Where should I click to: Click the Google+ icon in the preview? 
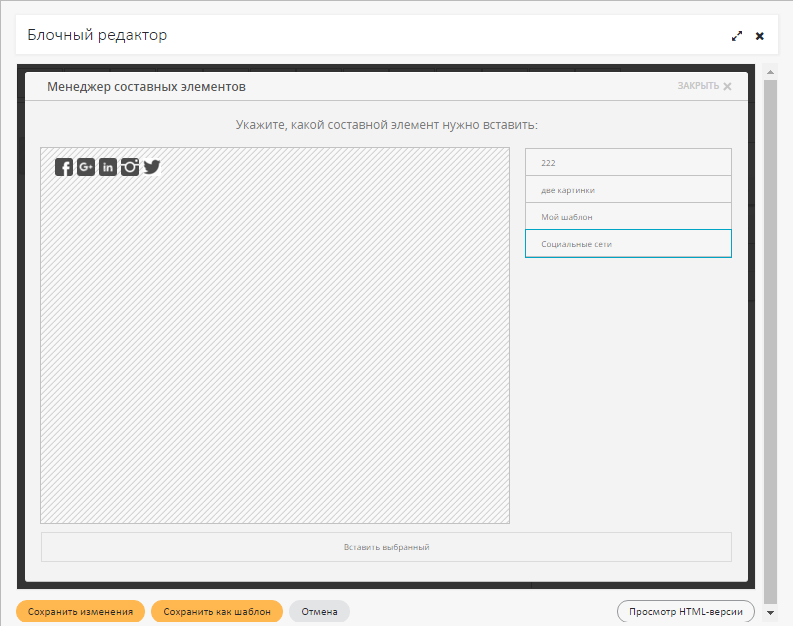coord(86,167)
